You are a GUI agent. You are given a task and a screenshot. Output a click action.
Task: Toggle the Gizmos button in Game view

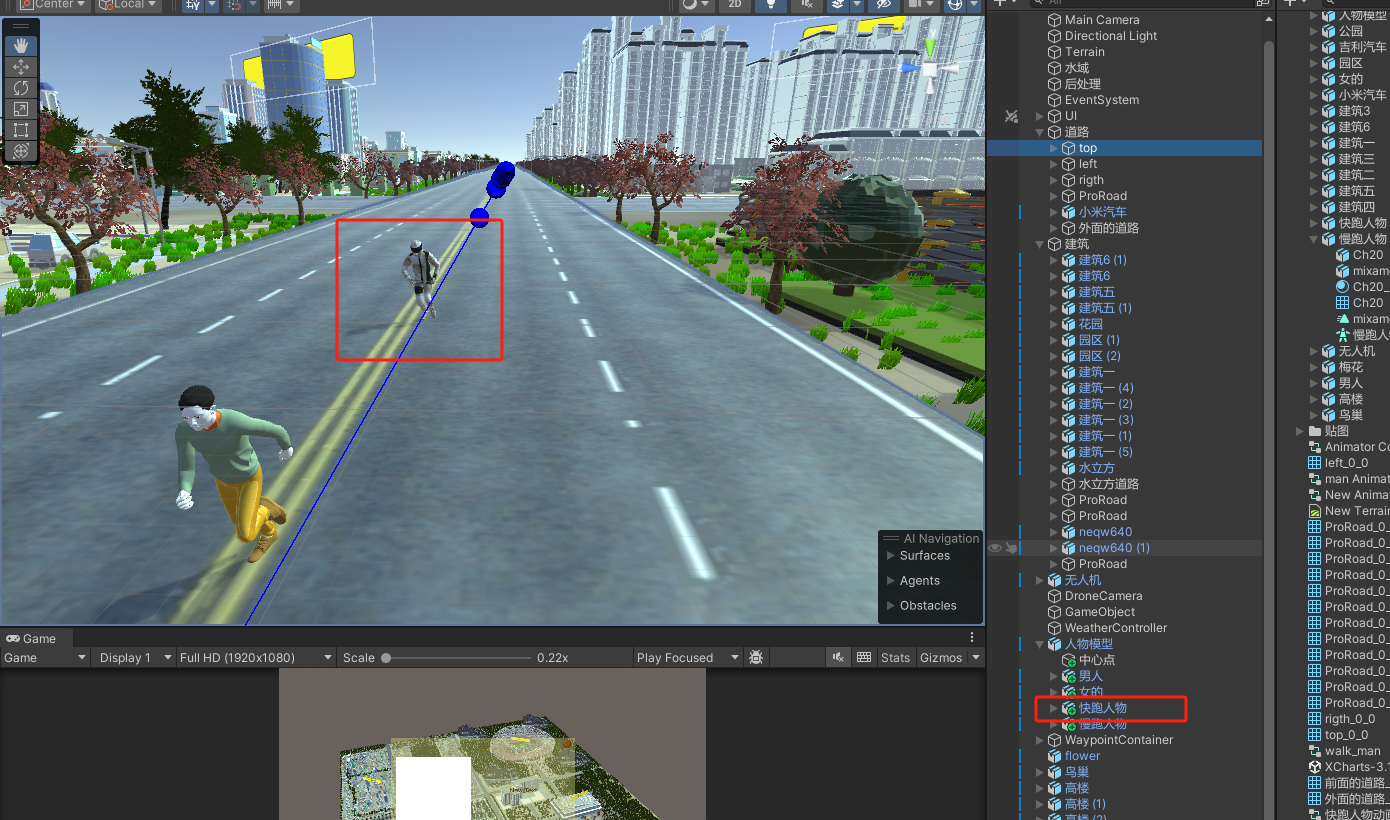[x=941, y=657]
